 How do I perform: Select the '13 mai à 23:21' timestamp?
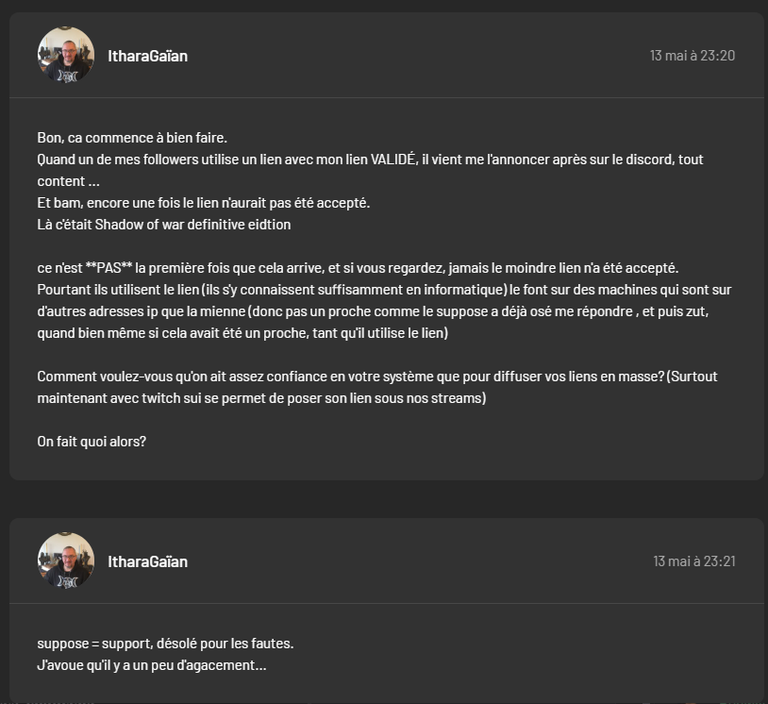[694, 561]
